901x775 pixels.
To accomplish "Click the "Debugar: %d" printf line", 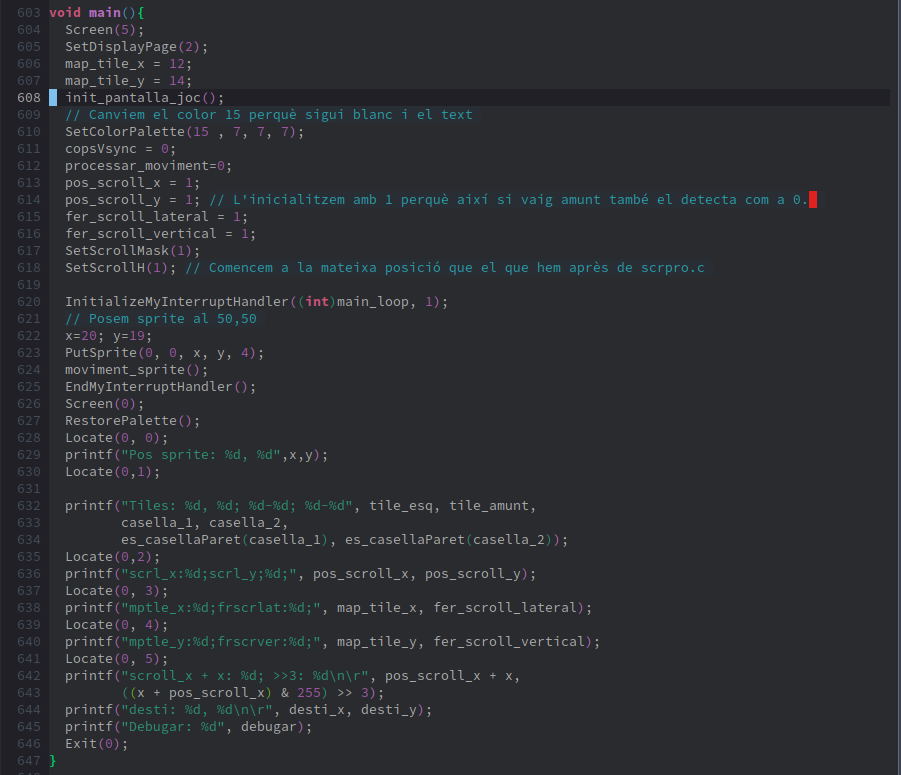I will (188, 727).
